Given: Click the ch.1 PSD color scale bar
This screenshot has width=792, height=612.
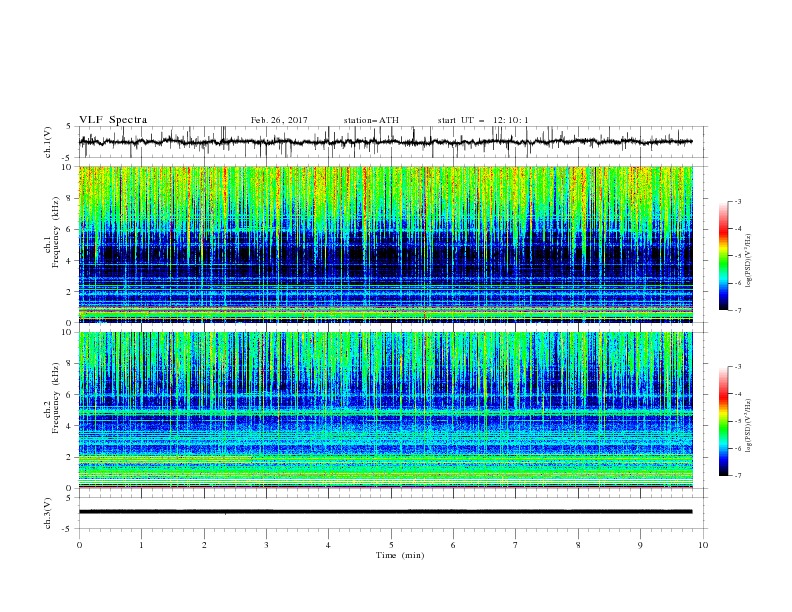Looking at the screenshot, I should click(x=723, y=256).
